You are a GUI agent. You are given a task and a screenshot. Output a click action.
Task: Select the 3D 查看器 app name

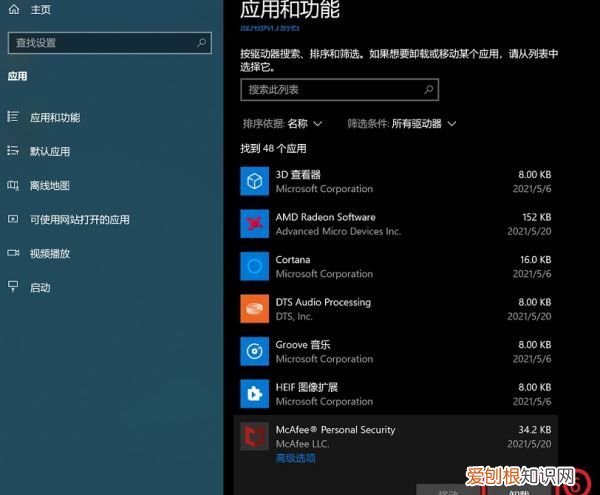(298, 174)
